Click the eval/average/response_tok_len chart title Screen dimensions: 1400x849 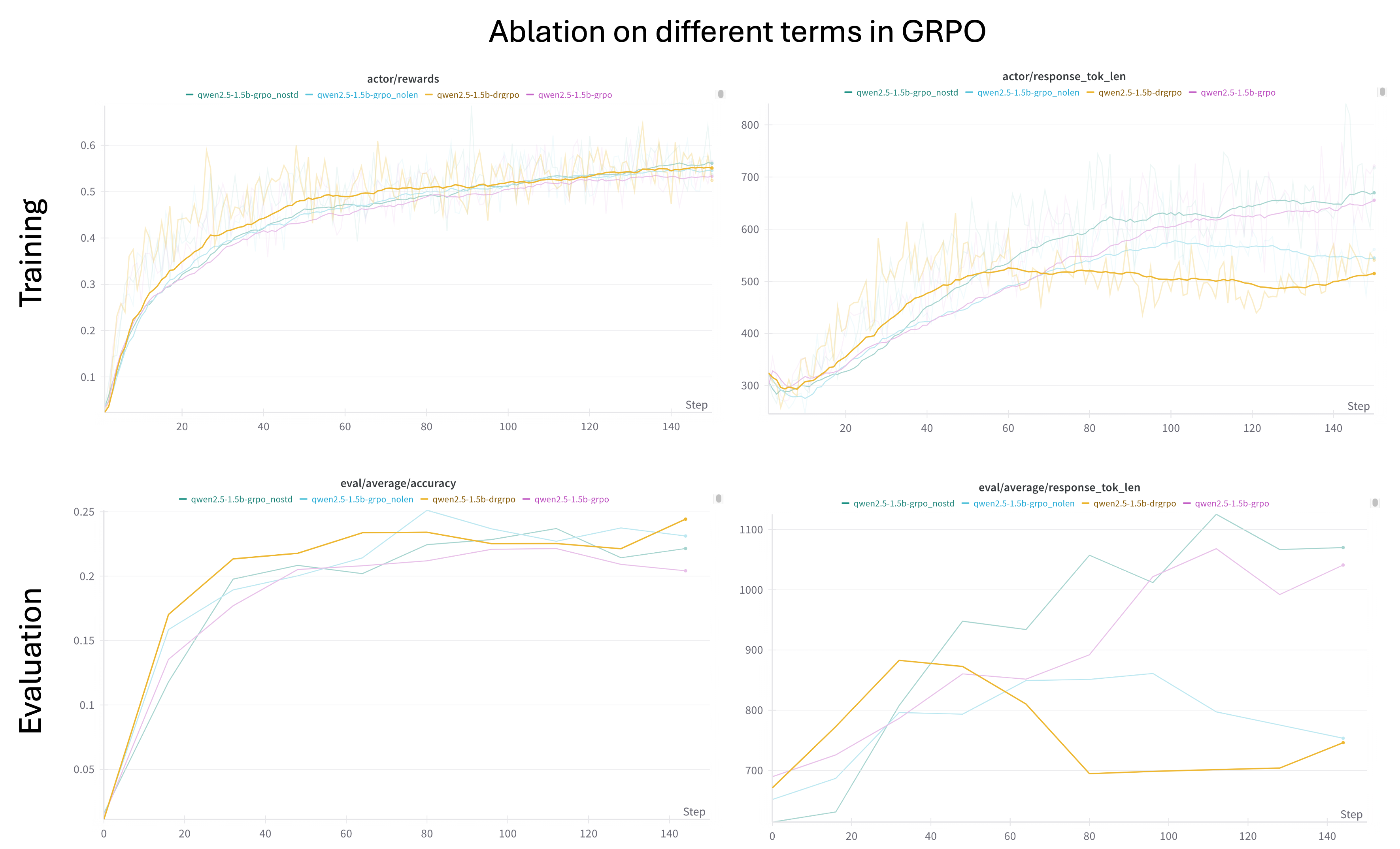pyautogui.click(x=1059, y=487)
